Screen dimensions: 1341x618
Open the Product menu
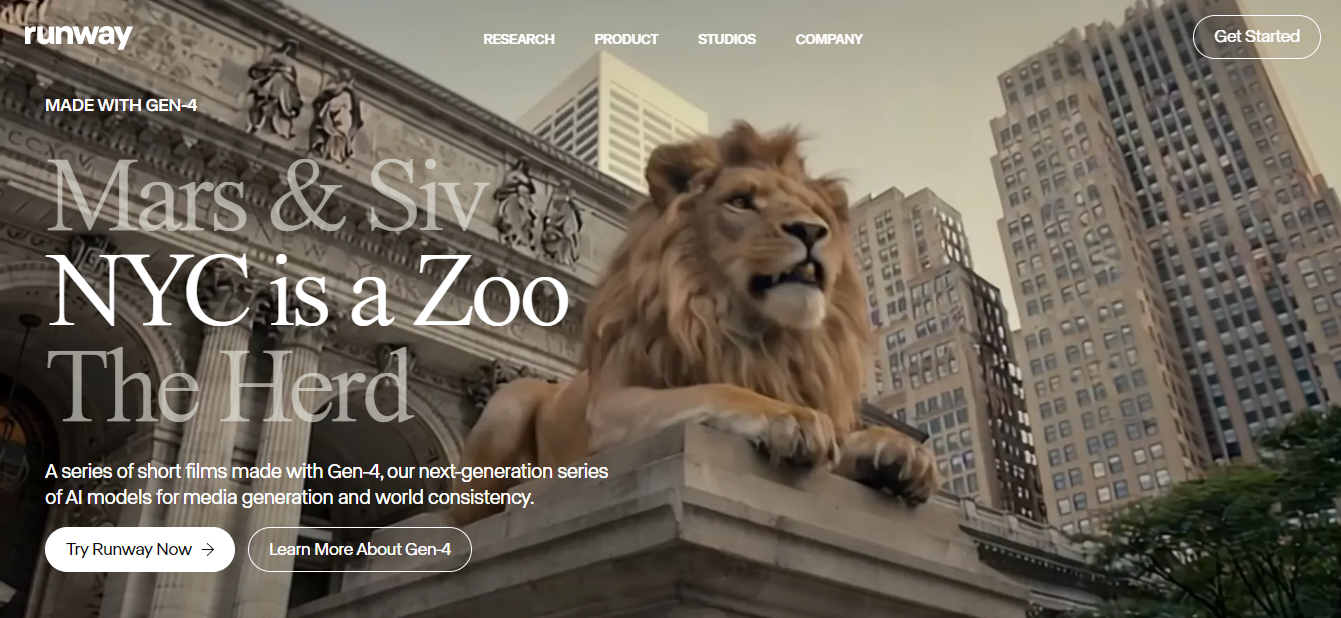pos(626,39)
